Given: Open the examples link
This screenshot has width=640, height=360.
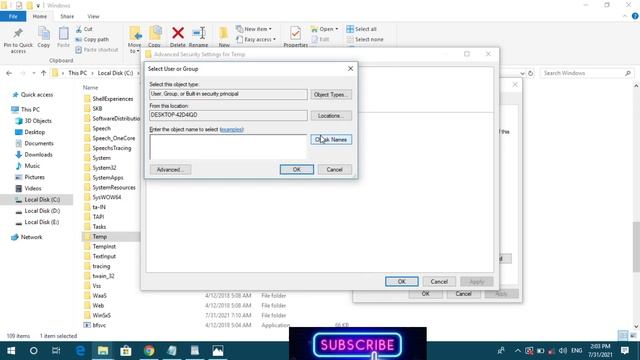Looking at the screenshot, I should tap(231, 129).
